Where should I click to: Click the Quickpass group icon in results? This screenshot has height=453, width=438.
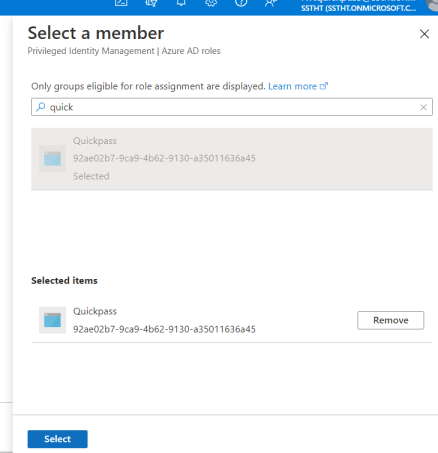pos(52,159)
